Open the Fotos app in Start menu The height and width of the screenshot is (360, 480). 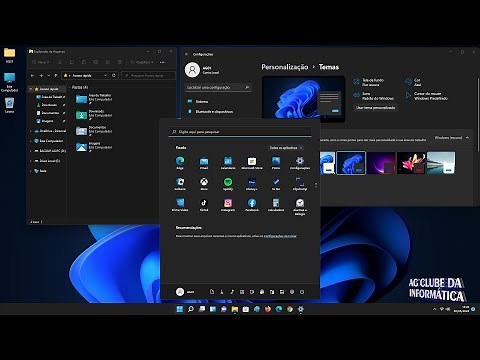click(x=276, y=163)
